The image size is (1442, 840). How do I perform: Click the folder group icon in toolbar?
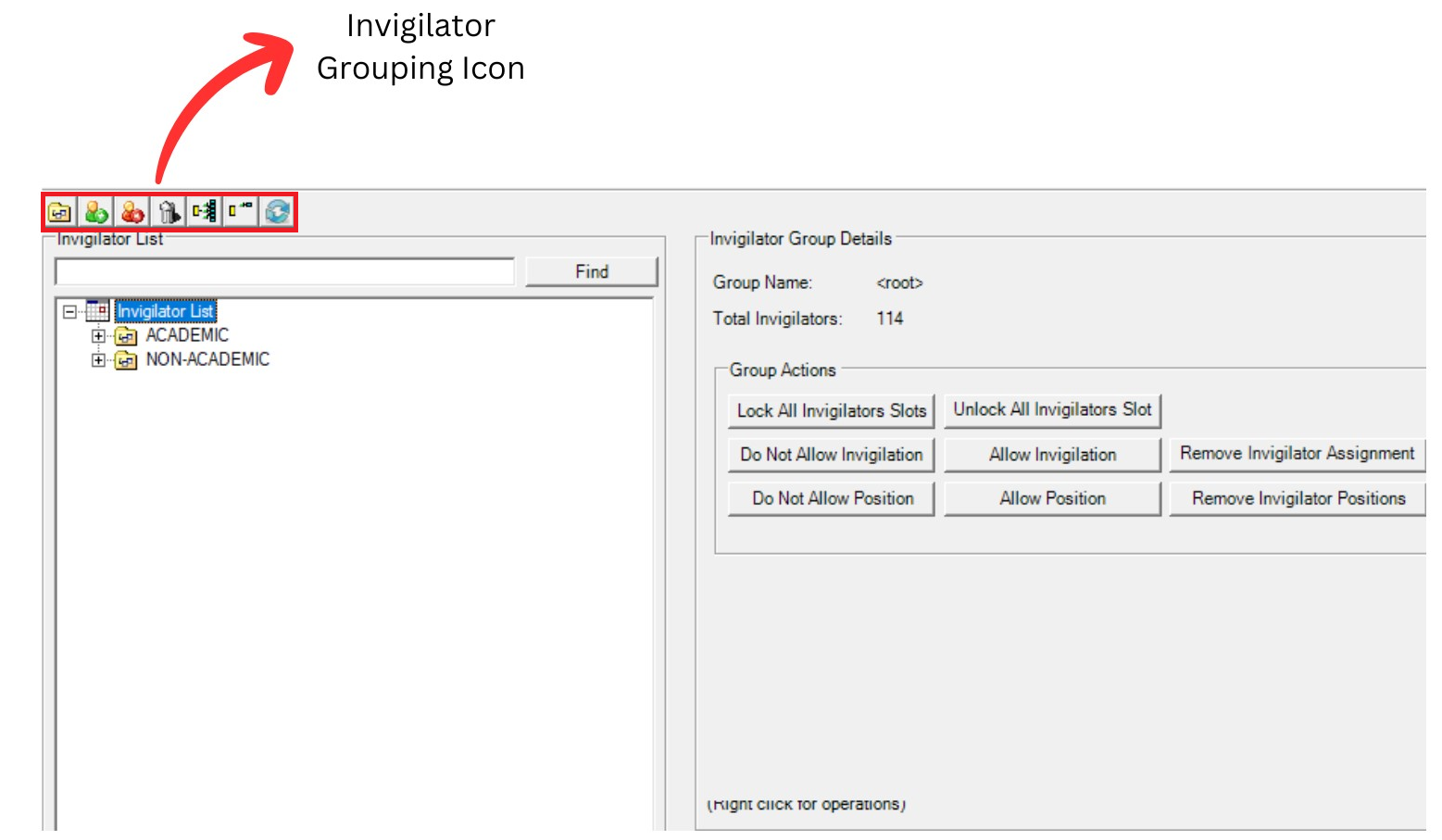pyautogui.click(x=60, y=212)
